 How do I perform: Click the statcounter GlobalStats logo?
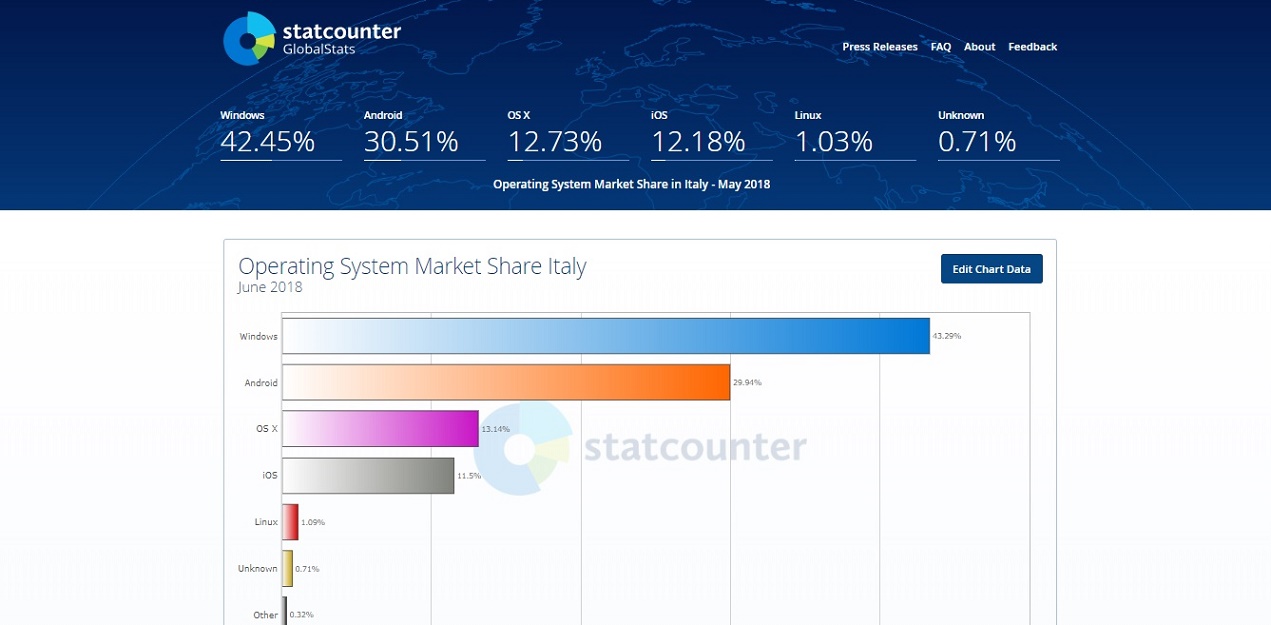(311, 39)
